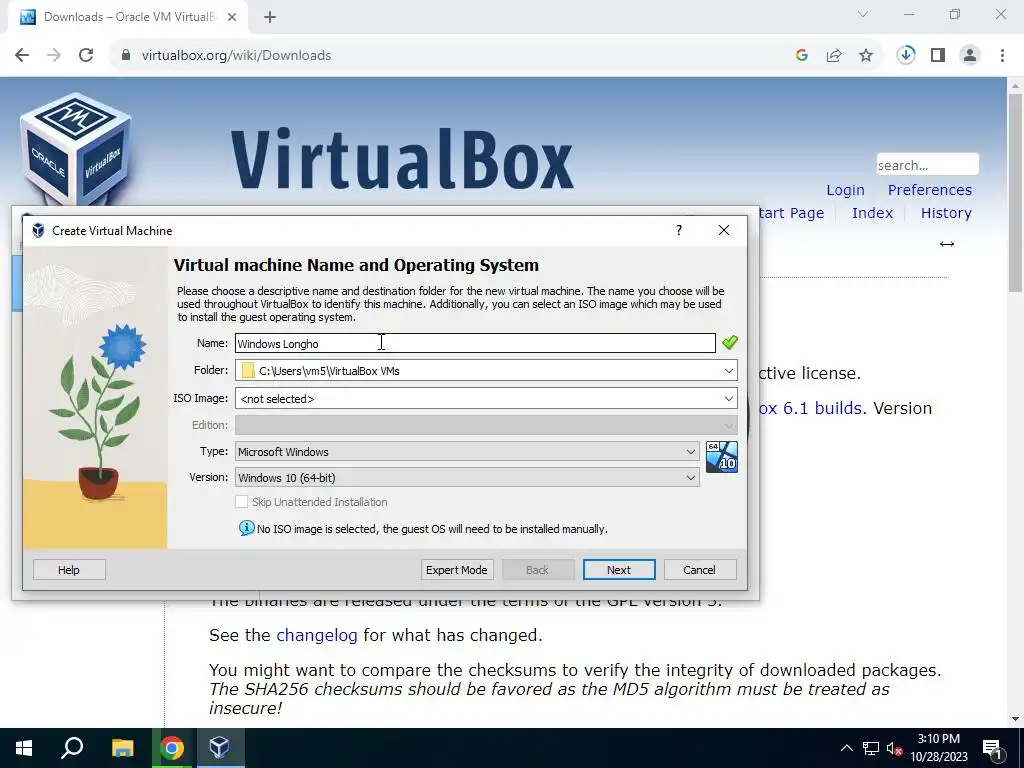Close the Downloads browser tab
1024x768 pixels.
point(232,17)
